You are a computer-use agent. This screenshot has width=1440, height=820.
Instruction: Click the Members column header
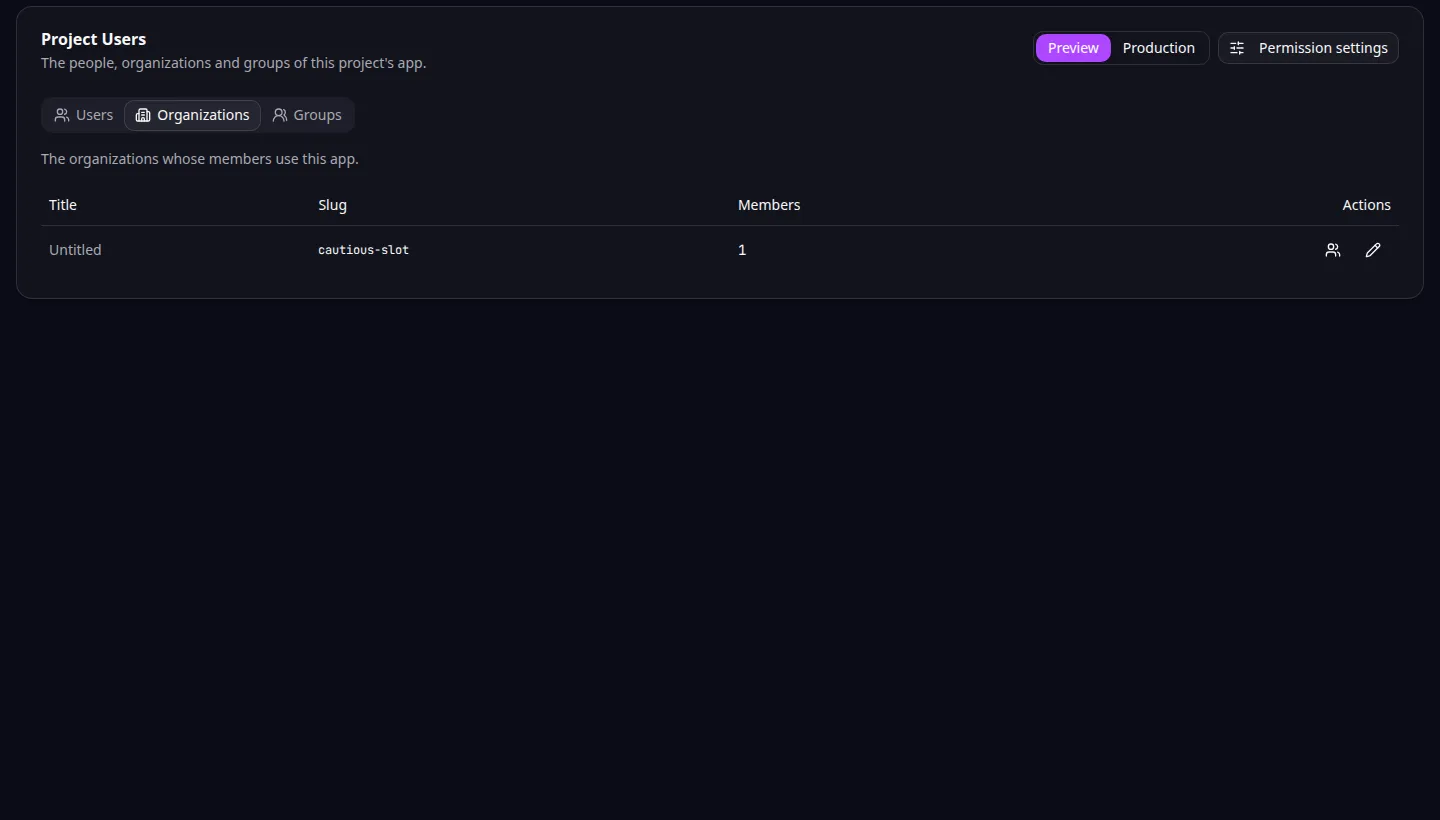pos(769,205)
